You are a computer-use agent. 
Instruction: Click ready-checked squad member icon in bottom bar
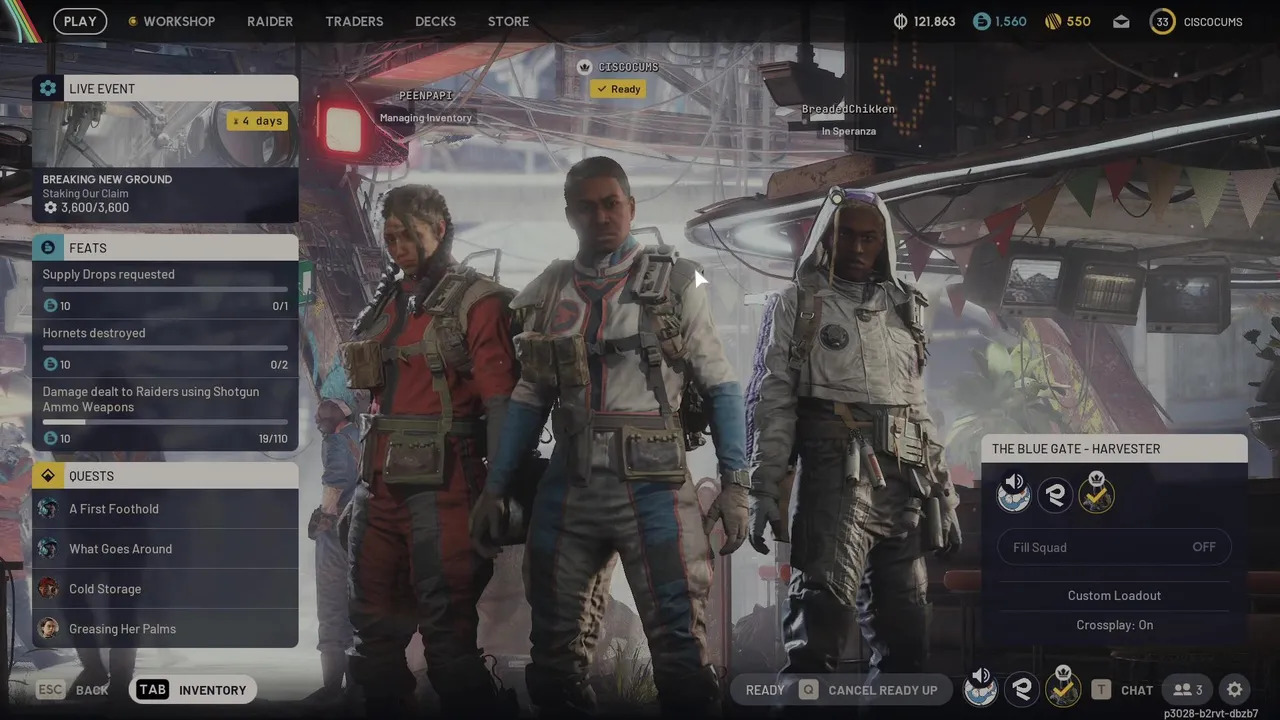[x=1062, y=687]
